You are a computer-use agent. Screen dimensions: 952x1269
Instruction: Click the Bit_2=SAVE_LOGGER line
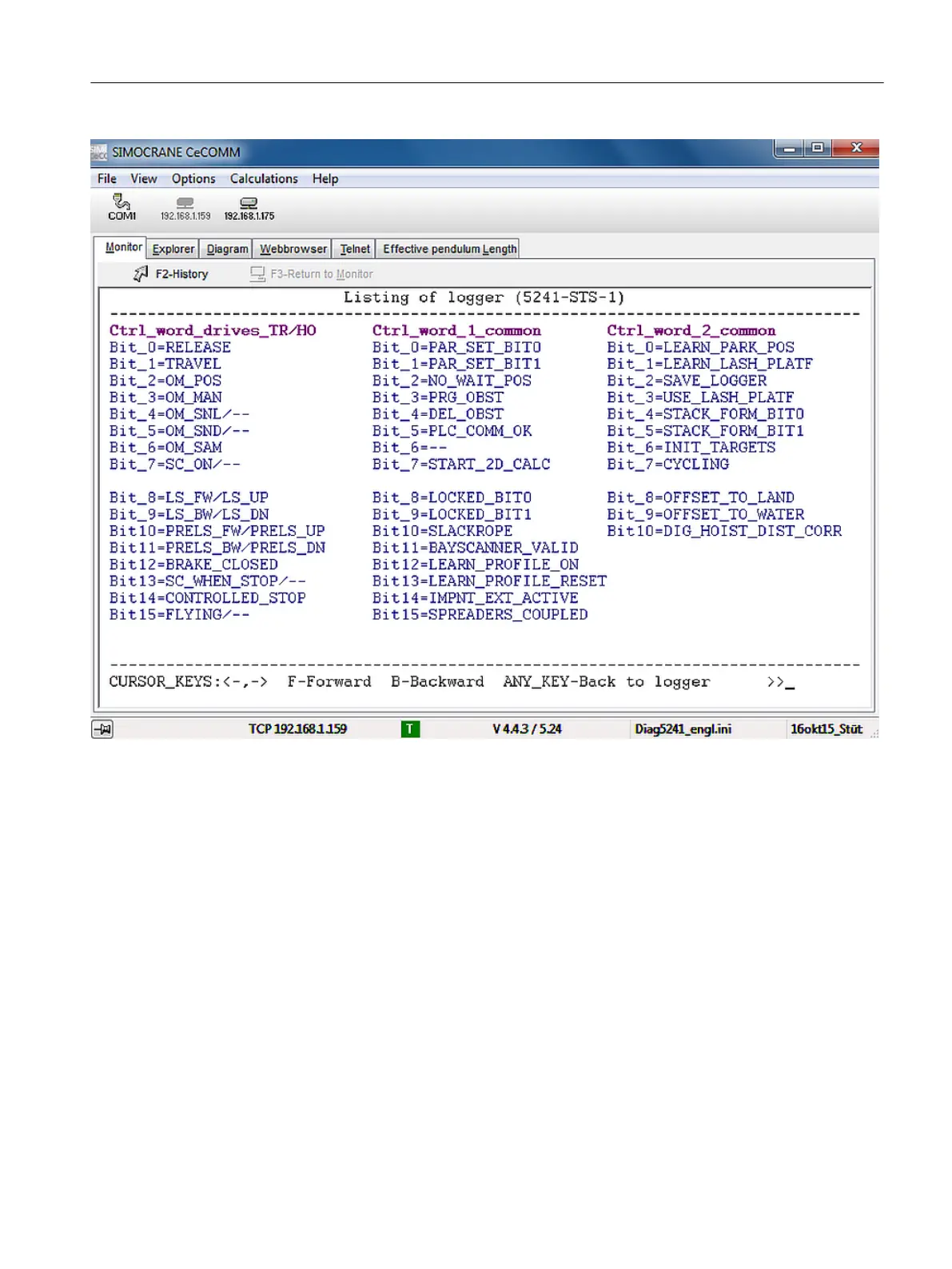click(x=687, y=381)
